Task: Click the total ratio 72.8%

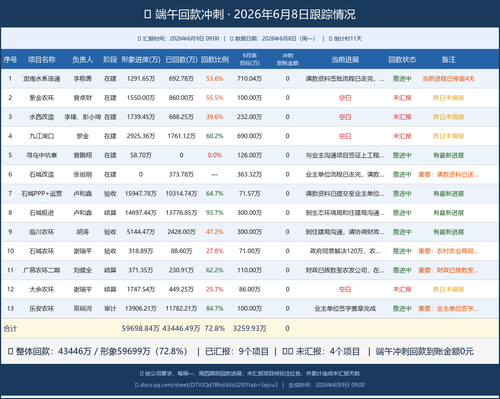Action: tap(215, 329)
